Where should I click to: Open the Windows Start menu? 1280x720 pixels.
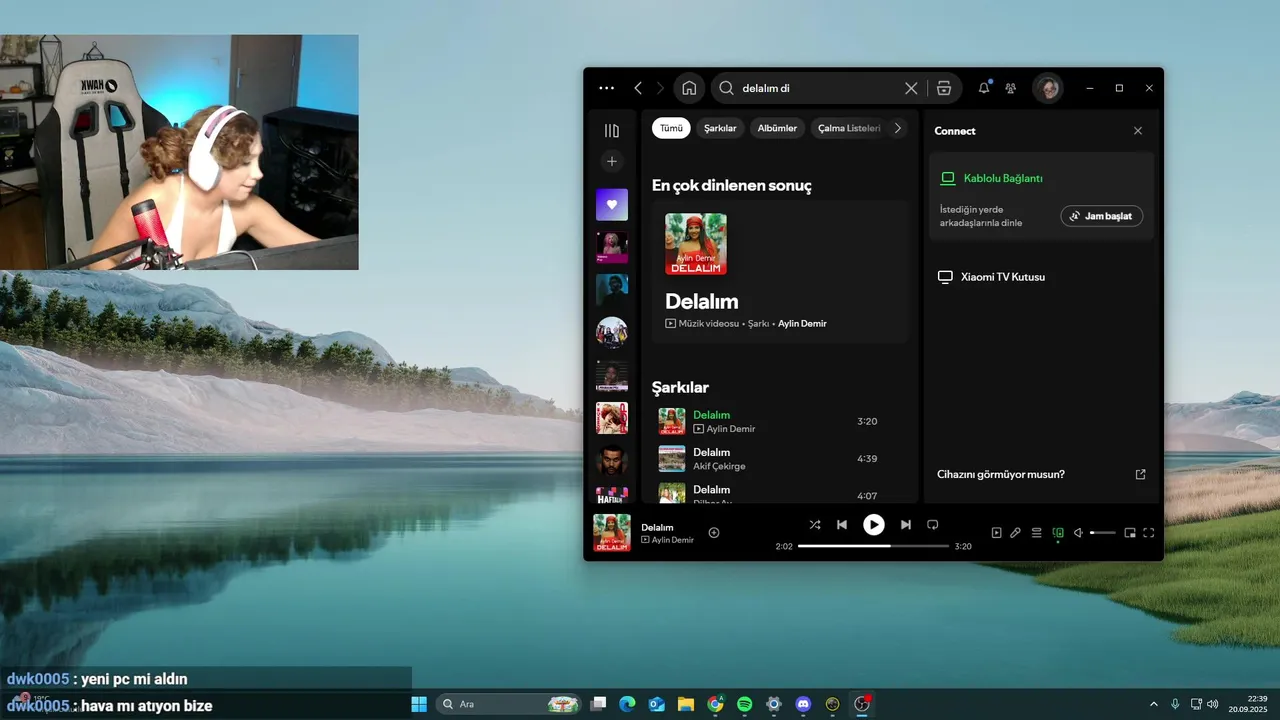419,704
